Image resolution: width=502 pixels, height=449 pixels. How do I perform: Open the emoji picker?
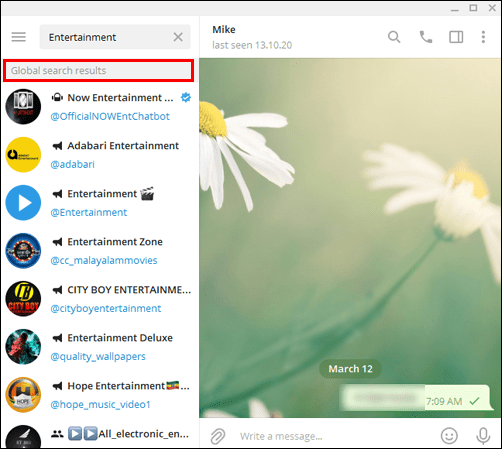[x=449, y=436]
